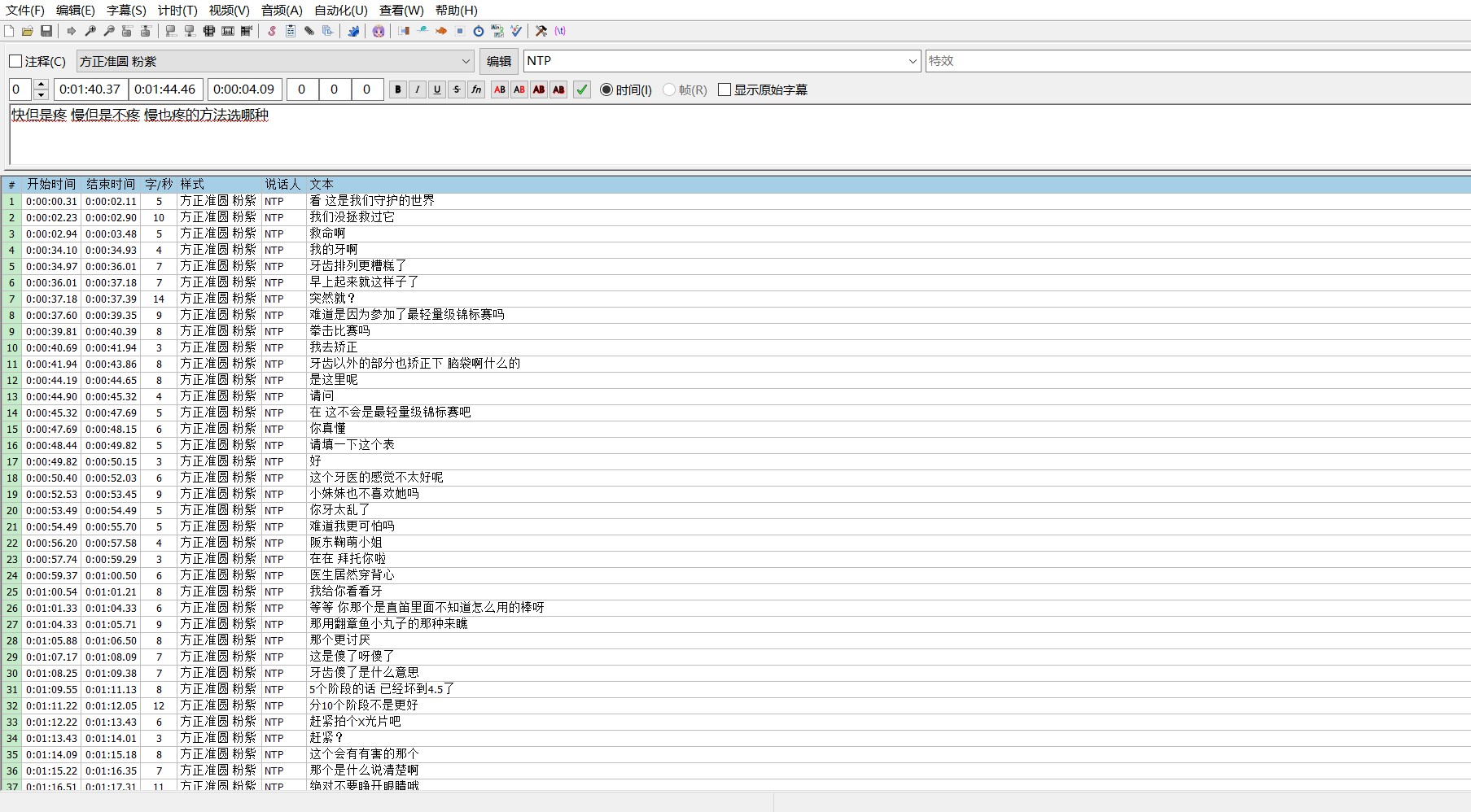Snap subtitle start to video

pos(171,31)
